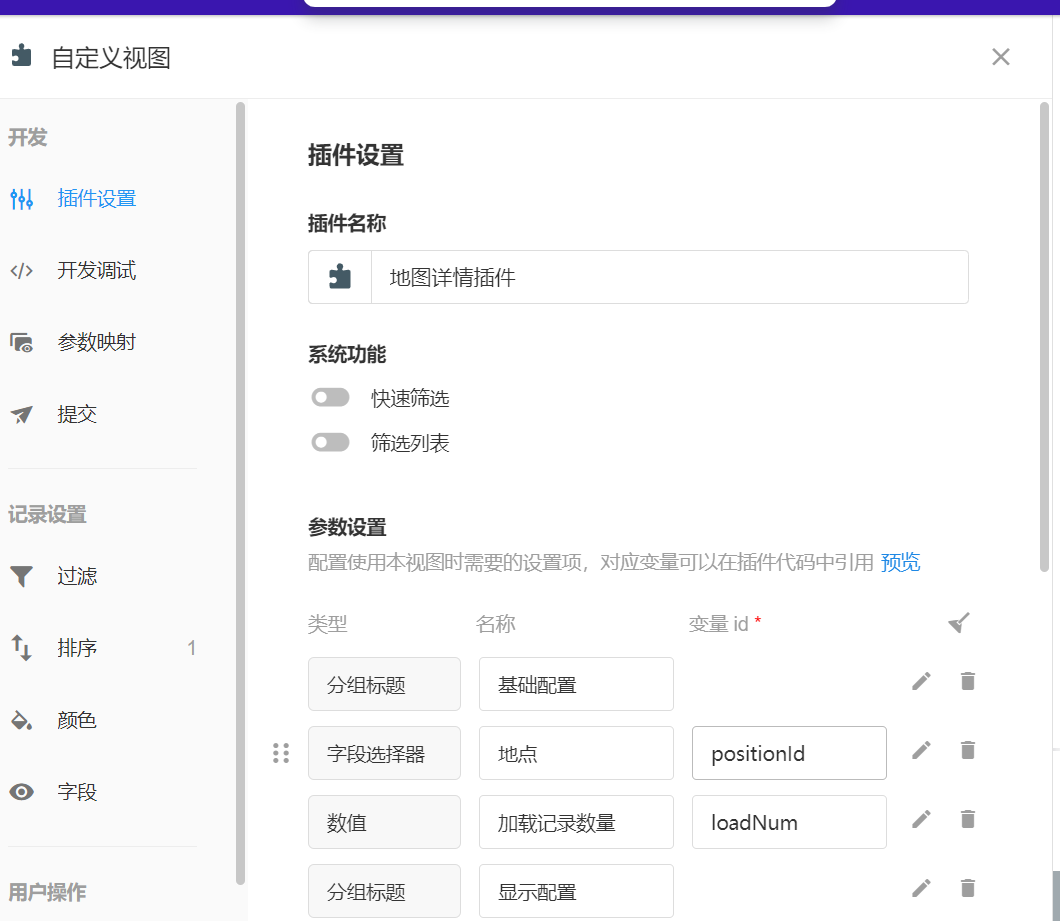Click the 预览 link

click(x=900, y=562)
